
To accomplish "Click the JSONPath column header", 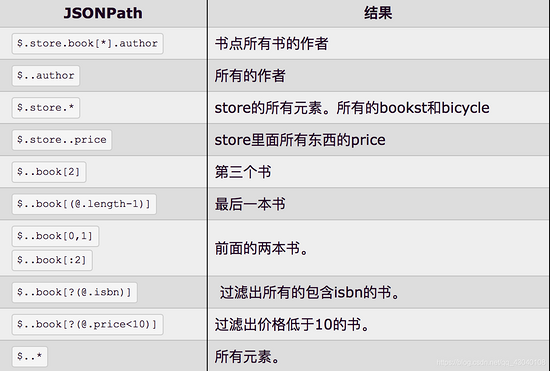I will pos(103,13).
